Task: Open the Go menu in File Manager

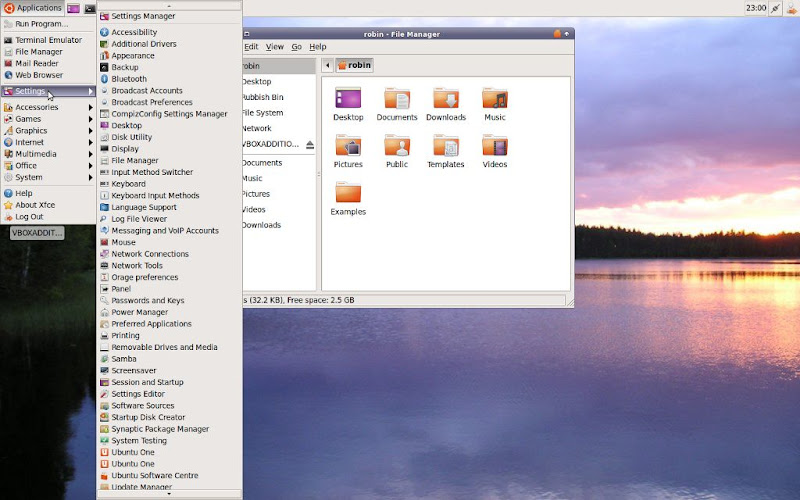Action: tap(297, 47)
